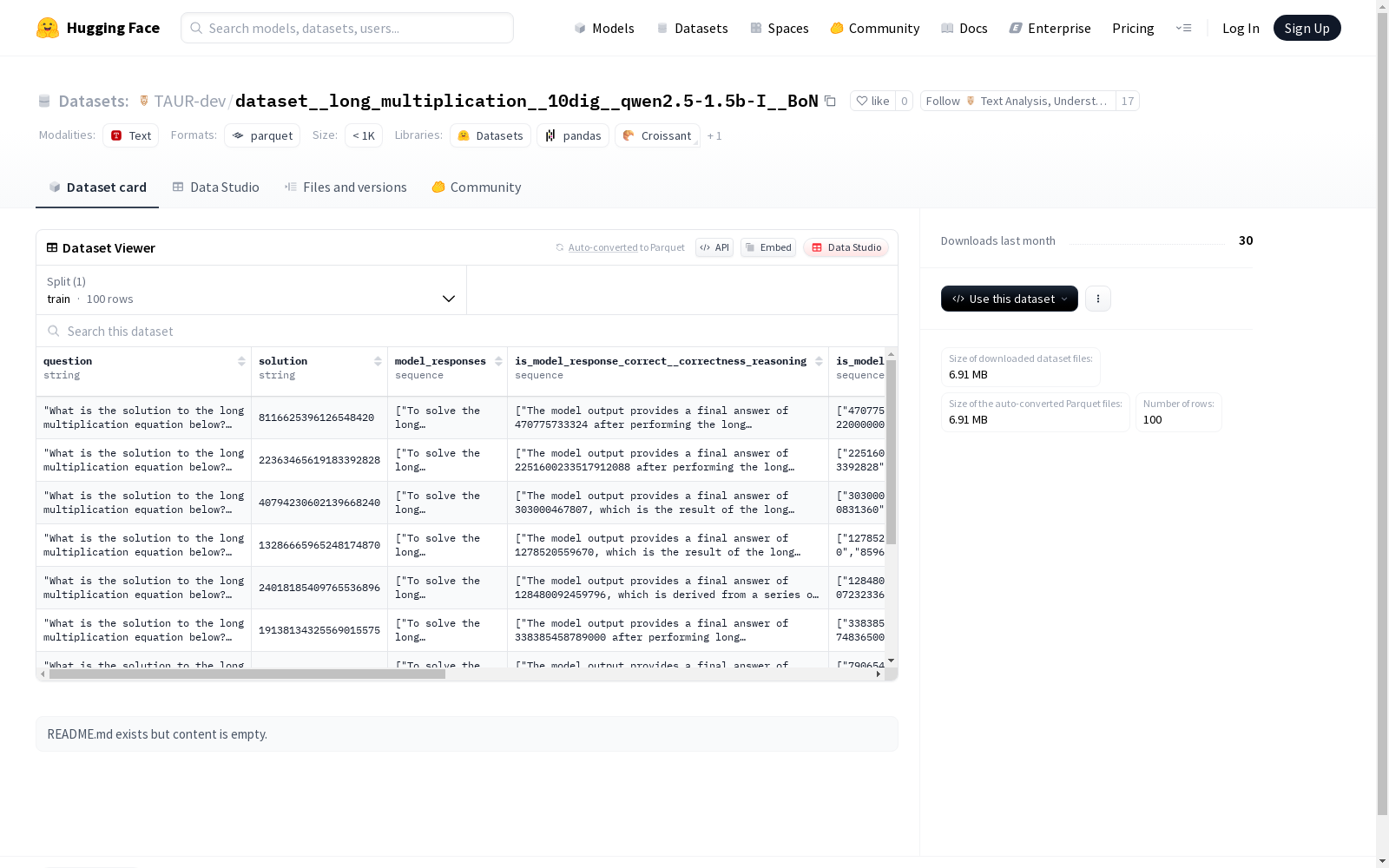Click the Croissant library tag
Screen dimensions: 1389x868
pos(657,135)
